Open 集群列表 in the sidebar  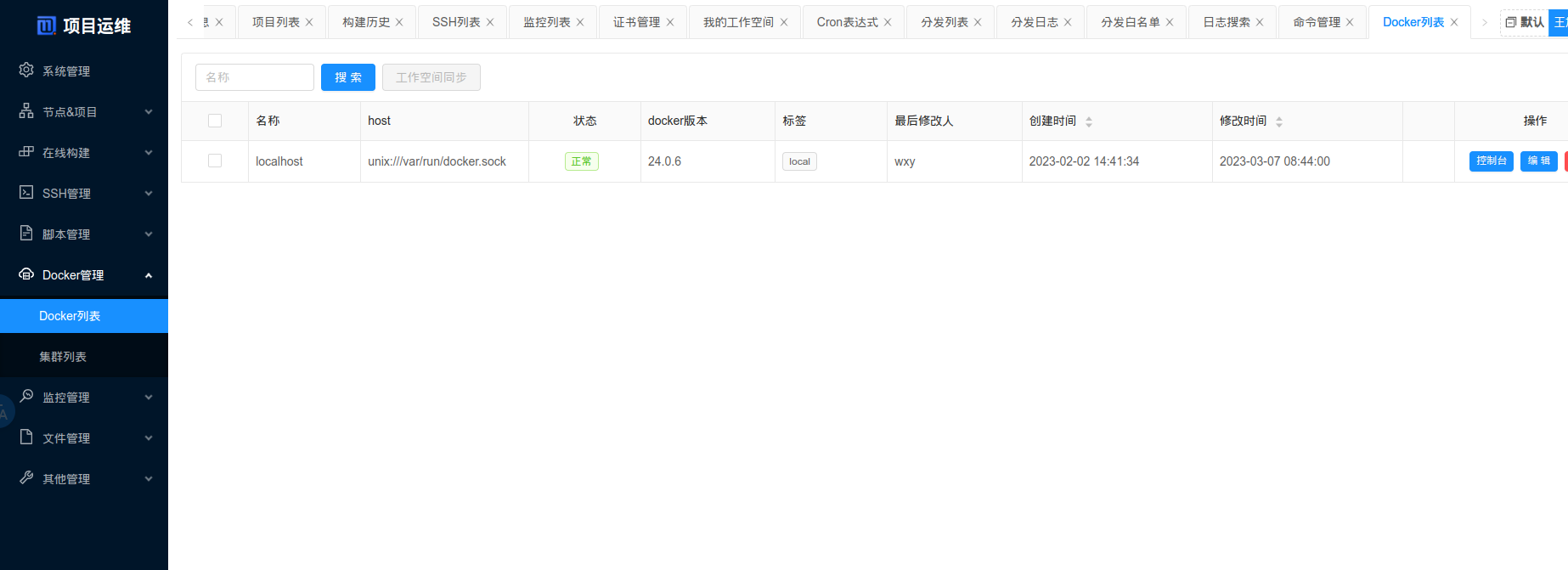click(x=63, y=357)
